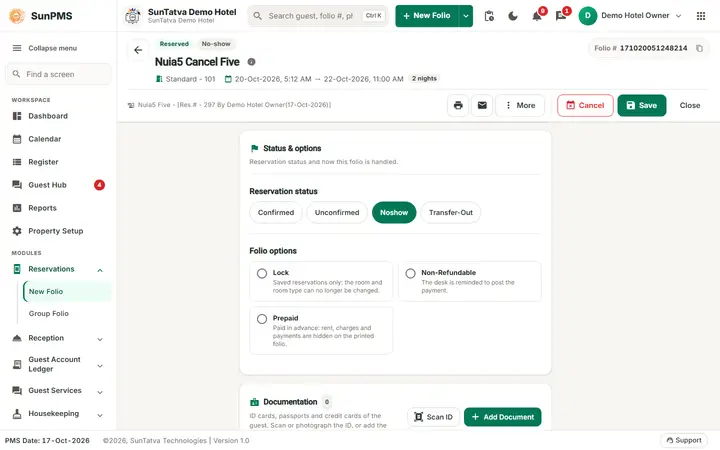Click the Property Setup gear icon
Image resolution: width=720 pixels, height=450 pixels.
click(17, 231)
